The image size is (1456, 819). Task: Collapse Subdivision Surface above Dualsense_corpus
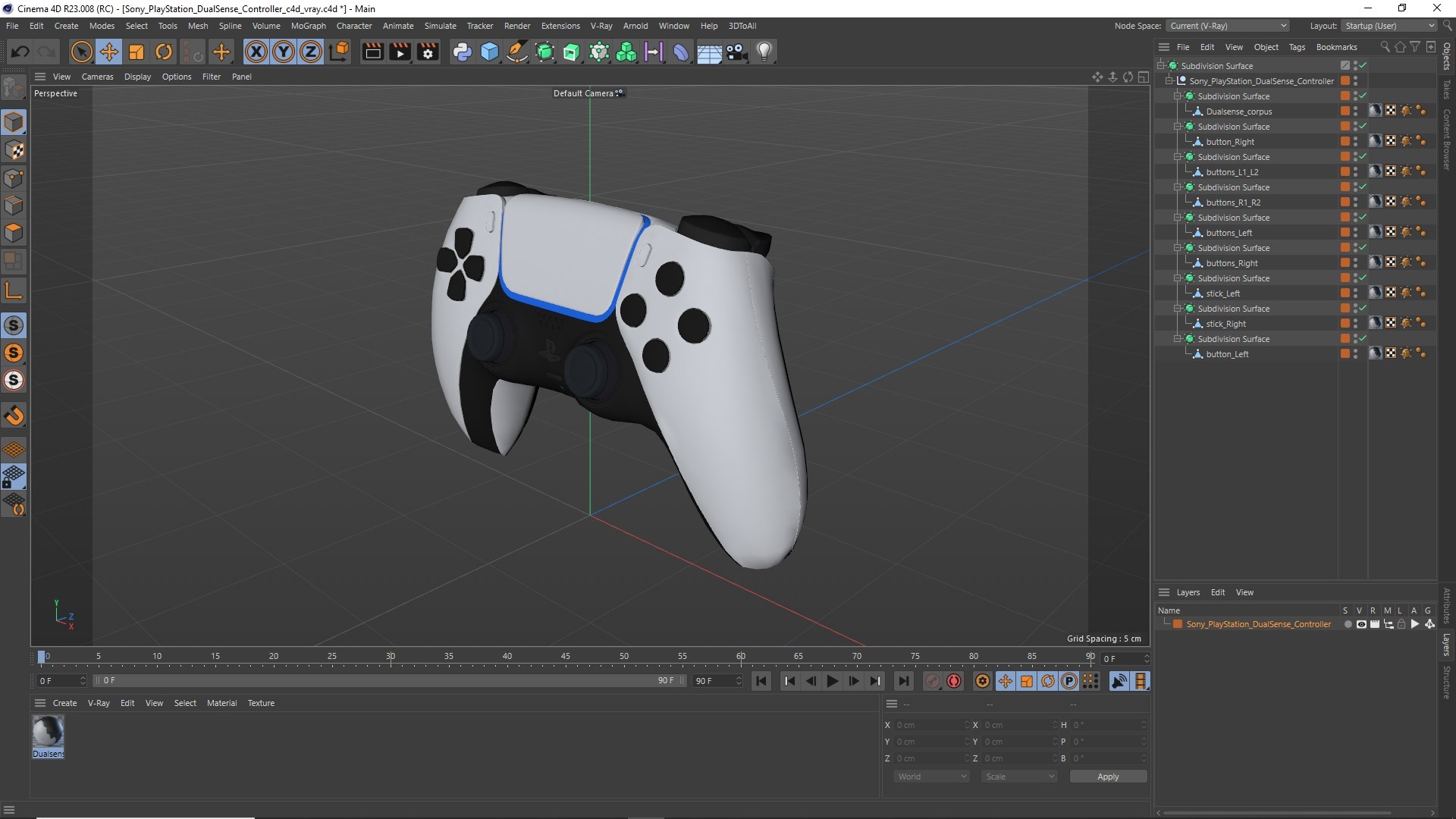coord(1178,96)
